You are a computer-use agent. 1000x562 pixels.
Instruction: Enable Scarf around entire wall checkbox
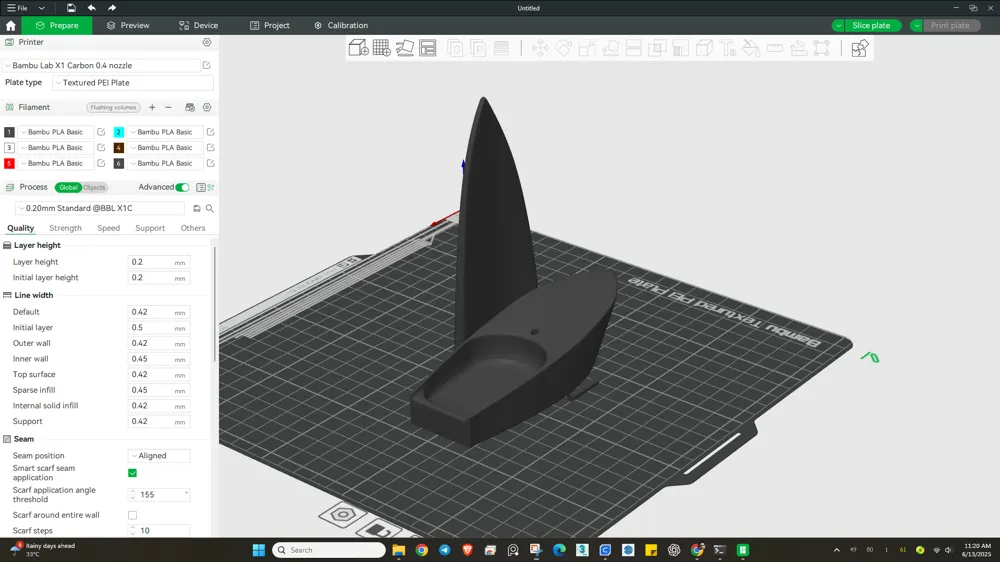(x=133, y=515)
